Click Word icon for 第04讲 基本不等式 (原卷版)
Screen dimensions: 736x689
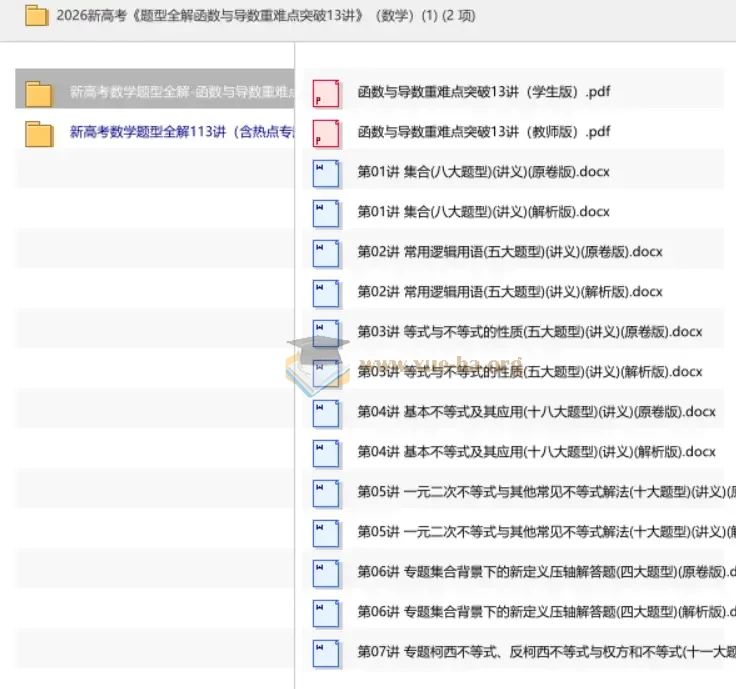pos(326,413)
